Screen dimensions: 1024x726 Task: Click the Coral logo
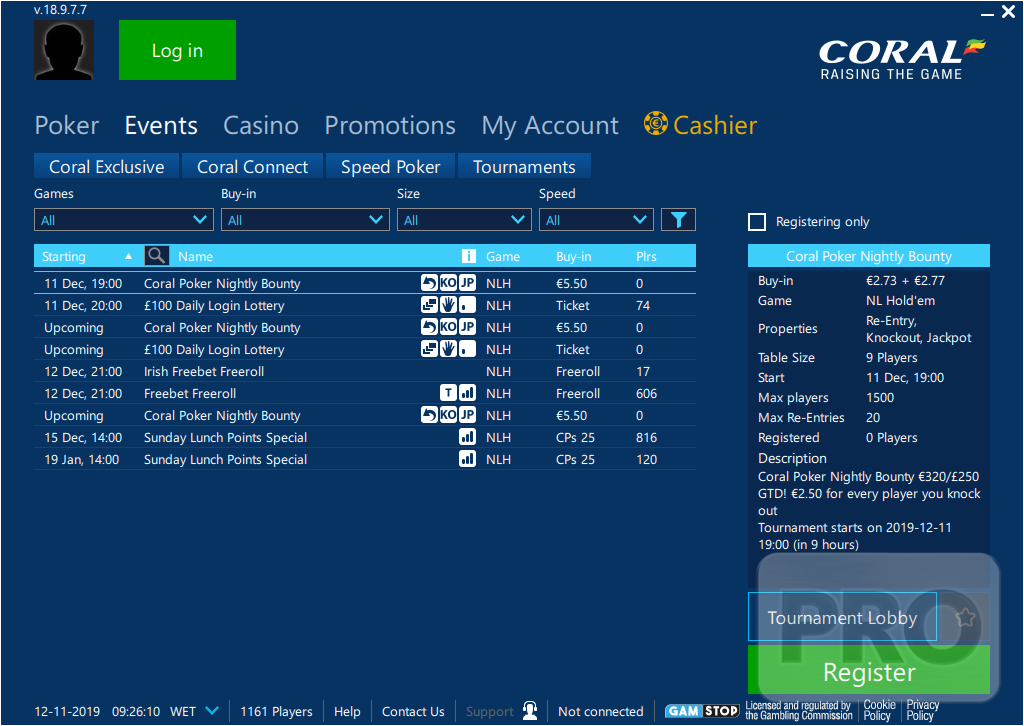pyautogui.click(x=902, y=59)
